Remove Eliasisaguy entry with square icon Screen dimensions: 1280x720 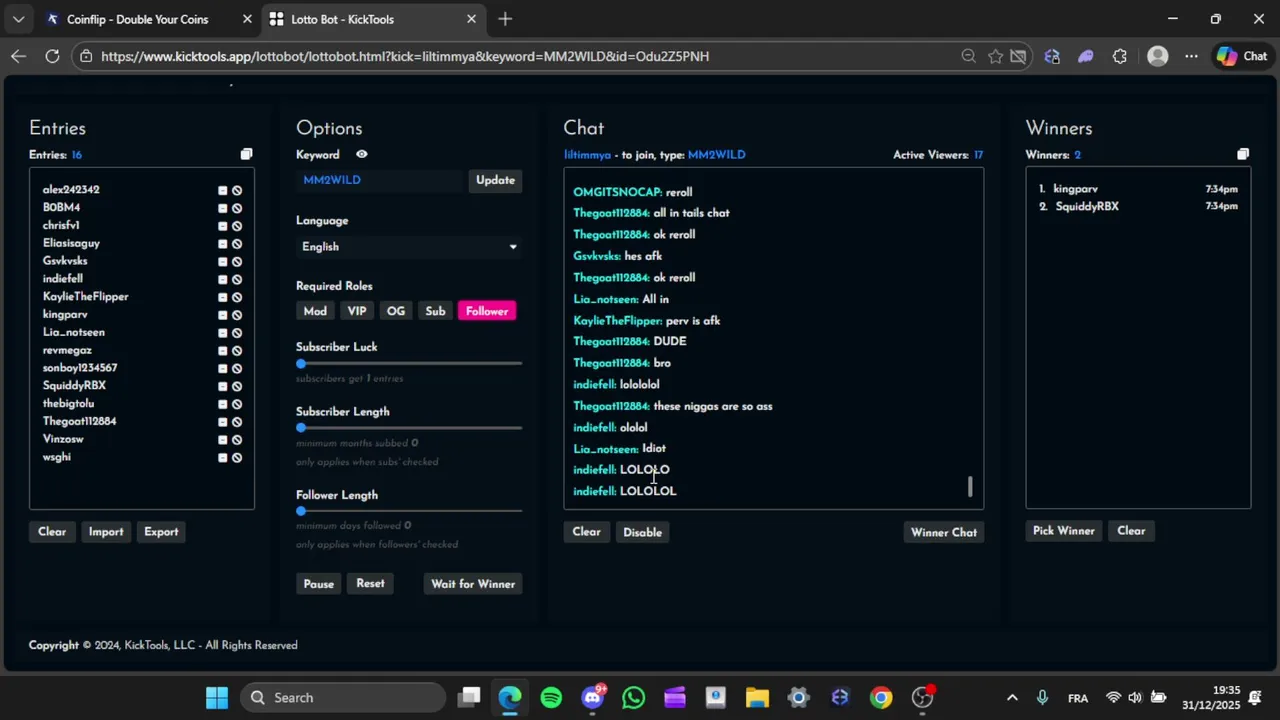[x=223, y=244]
